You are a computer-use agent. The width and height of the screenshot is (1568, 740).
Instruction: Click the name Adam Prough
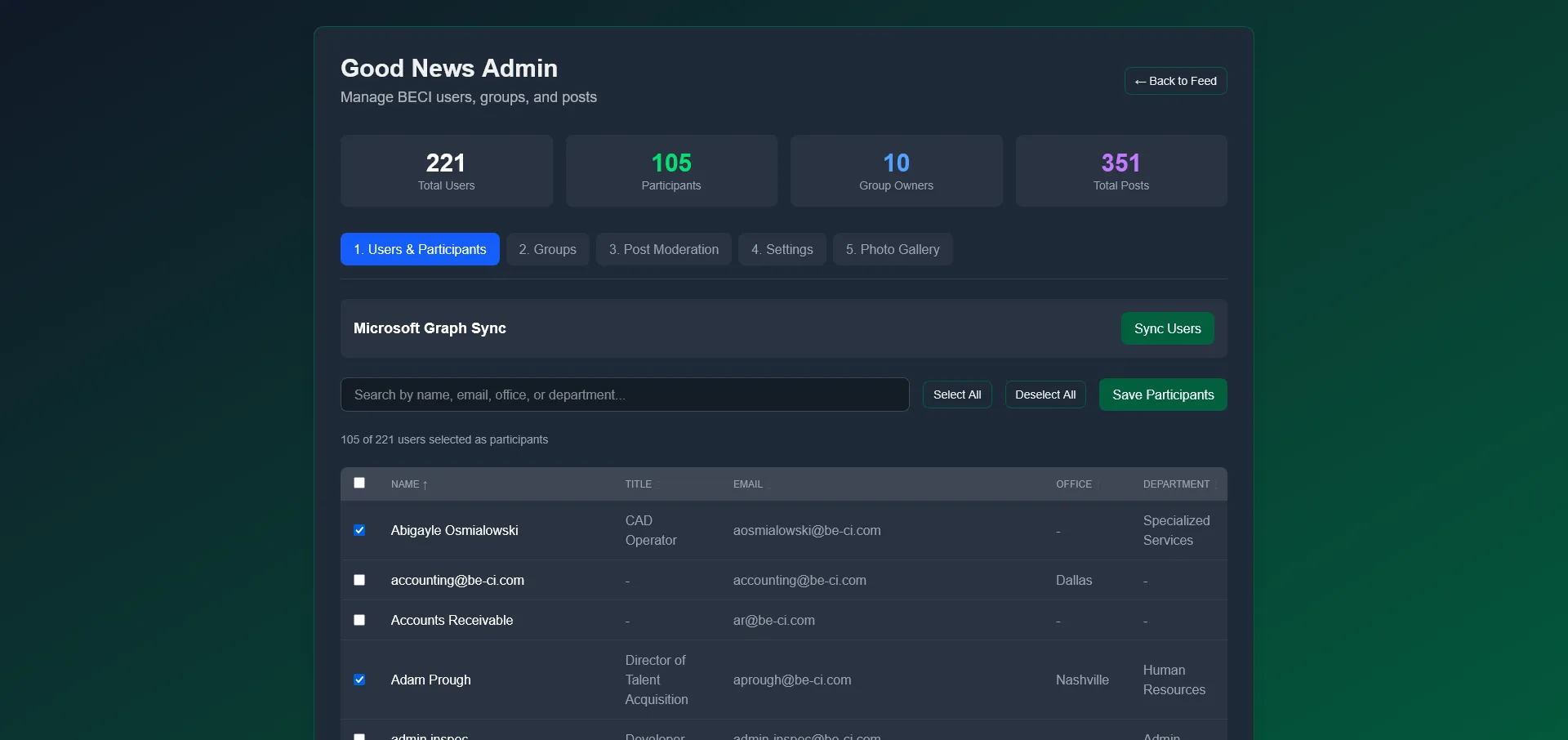tap(430, 680)
